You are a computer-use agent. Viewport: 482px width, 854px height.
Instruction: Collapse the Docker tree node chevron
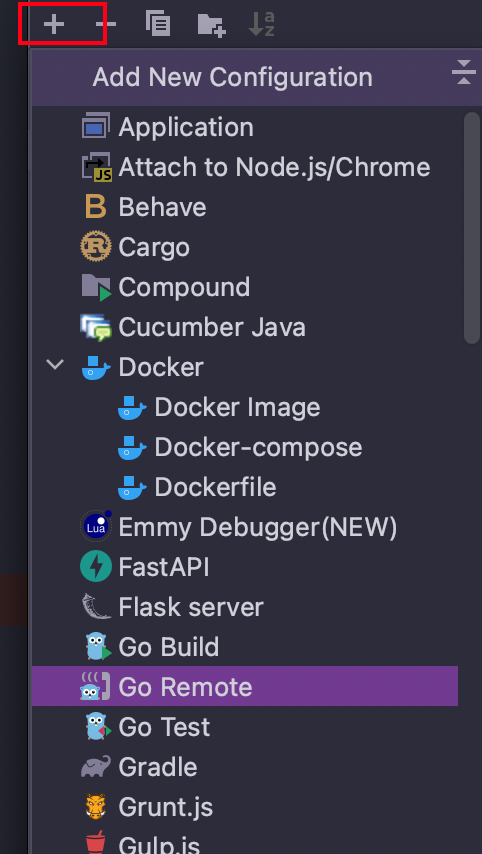click(55, 364)
